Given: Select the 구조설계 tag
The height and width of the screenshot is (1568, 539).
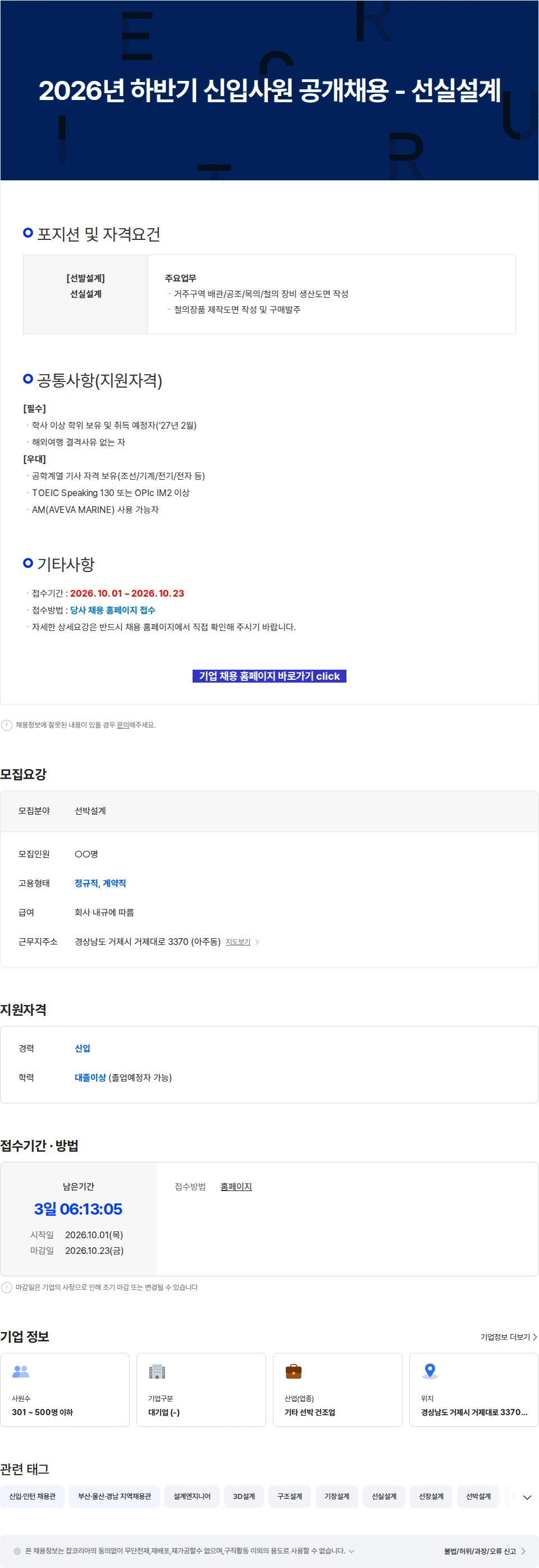Looking at the screenshot, I should pyautogui.click(x=290, y=1496).
